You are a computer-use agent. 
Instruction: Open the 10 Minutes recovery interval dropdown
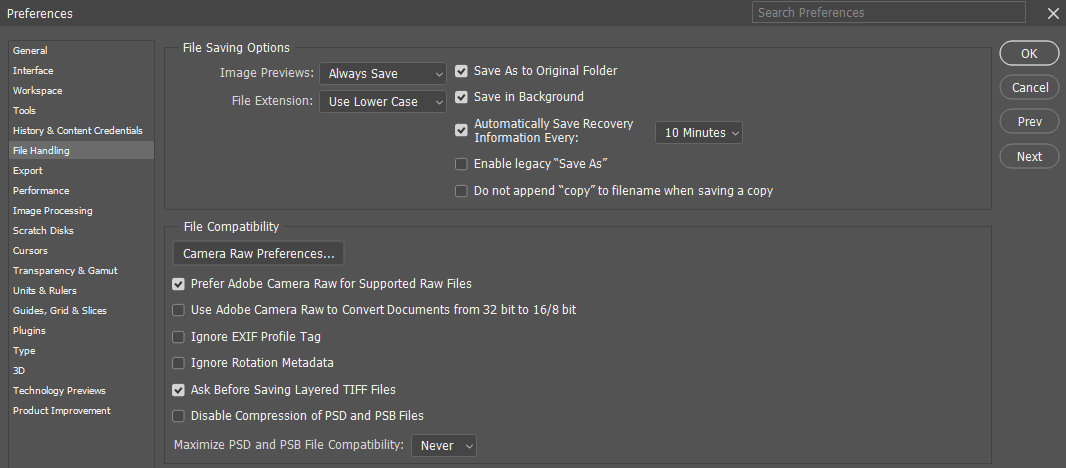[x=699, y=132]
